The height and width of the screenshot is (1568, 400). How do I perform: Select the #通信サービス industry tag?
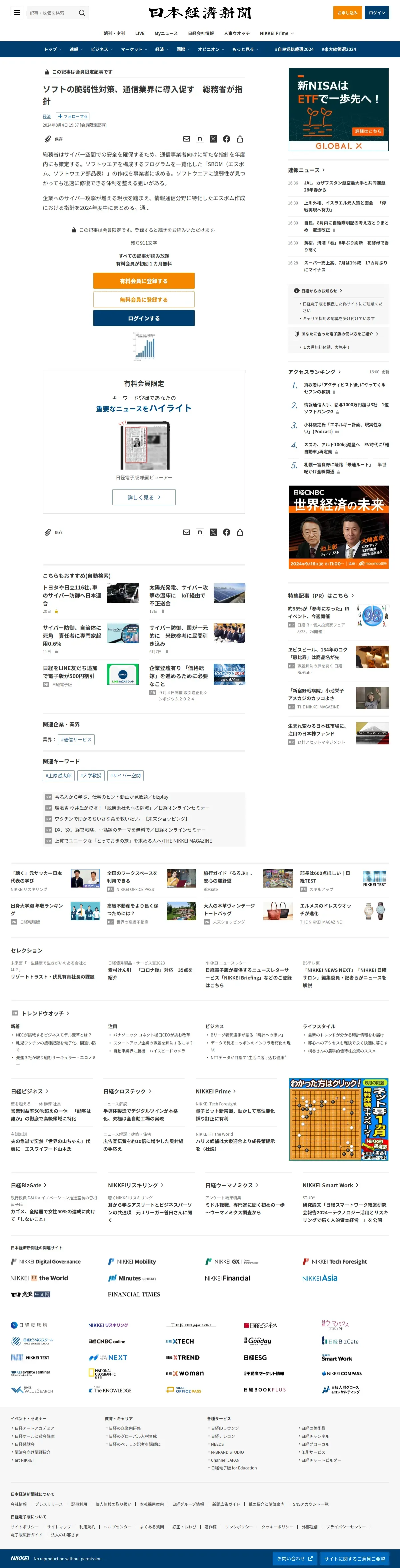point(76,740)
